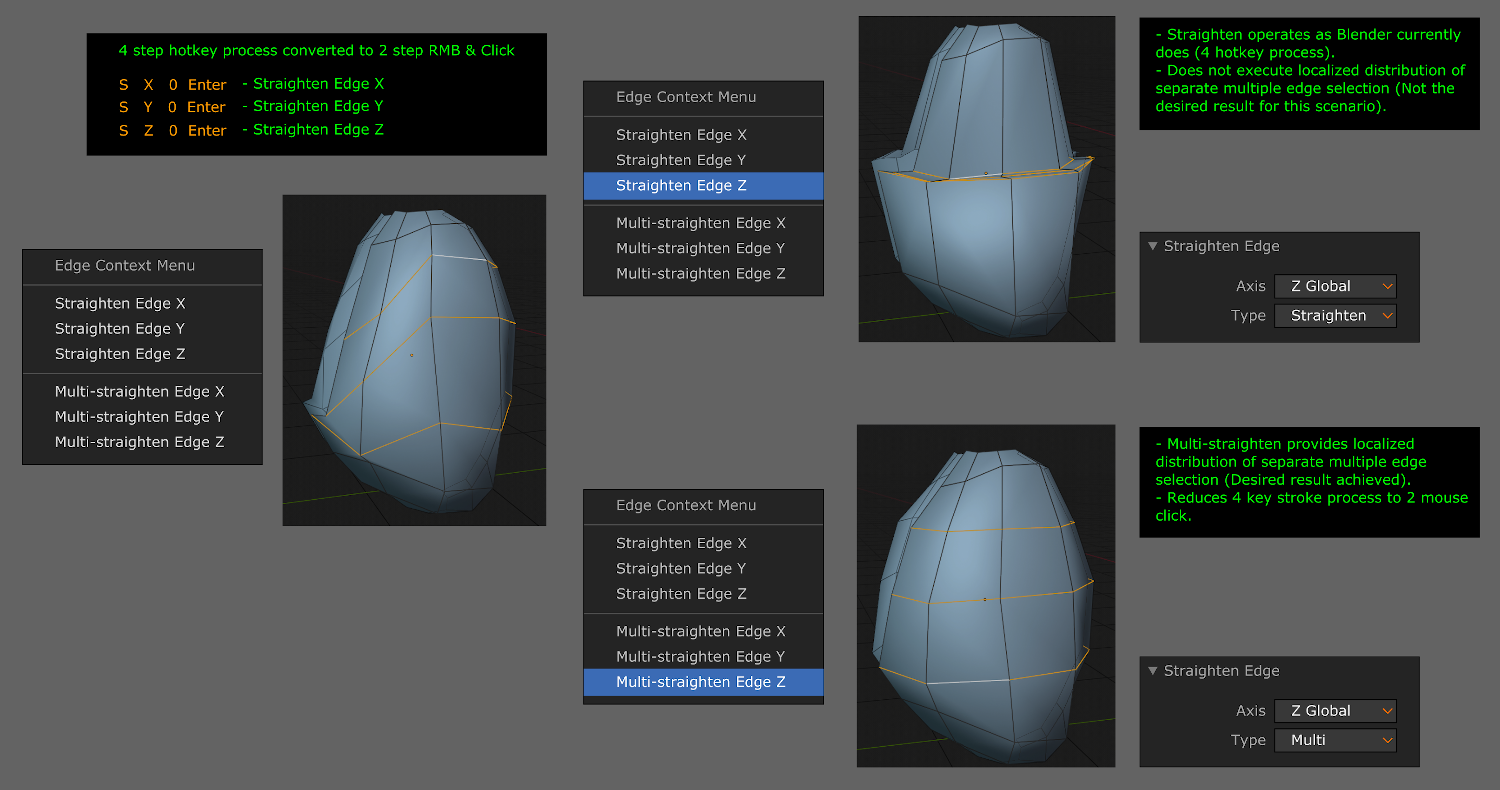This screenshot has height=790, width=1500.
Task: Click the 'S Y 0 Enter' hotkey text
Action: (173, 107)
